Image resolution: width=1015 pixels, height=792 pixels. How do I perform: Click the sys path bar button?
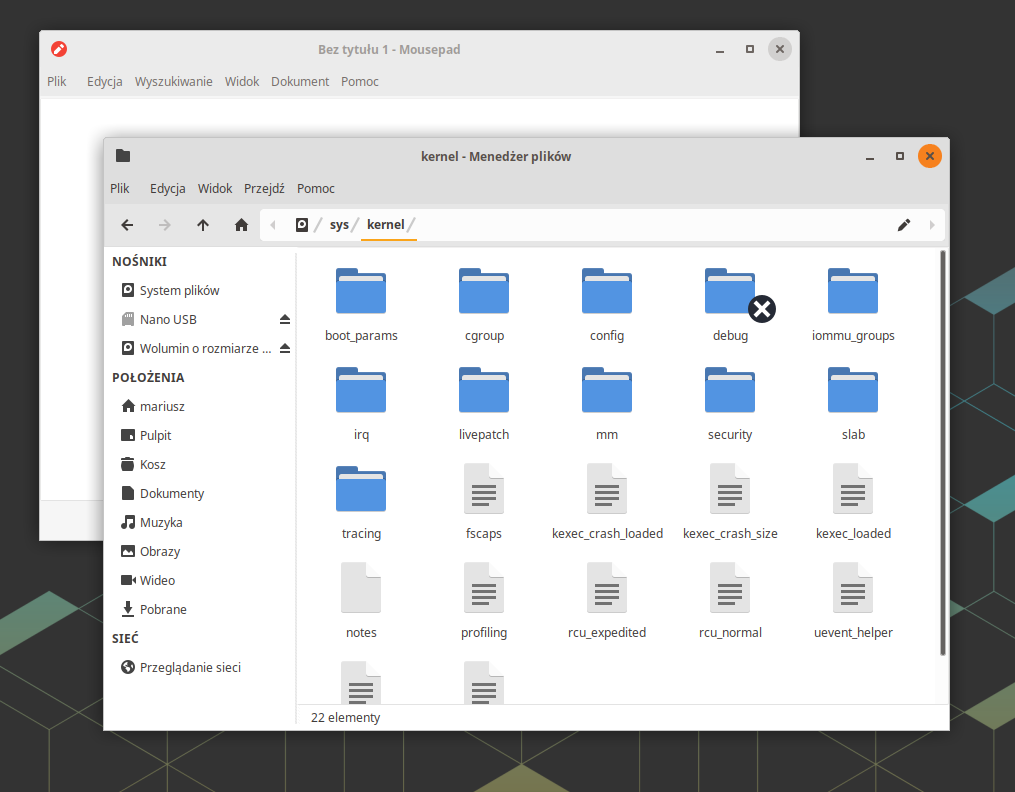click(x=339, y=225)
